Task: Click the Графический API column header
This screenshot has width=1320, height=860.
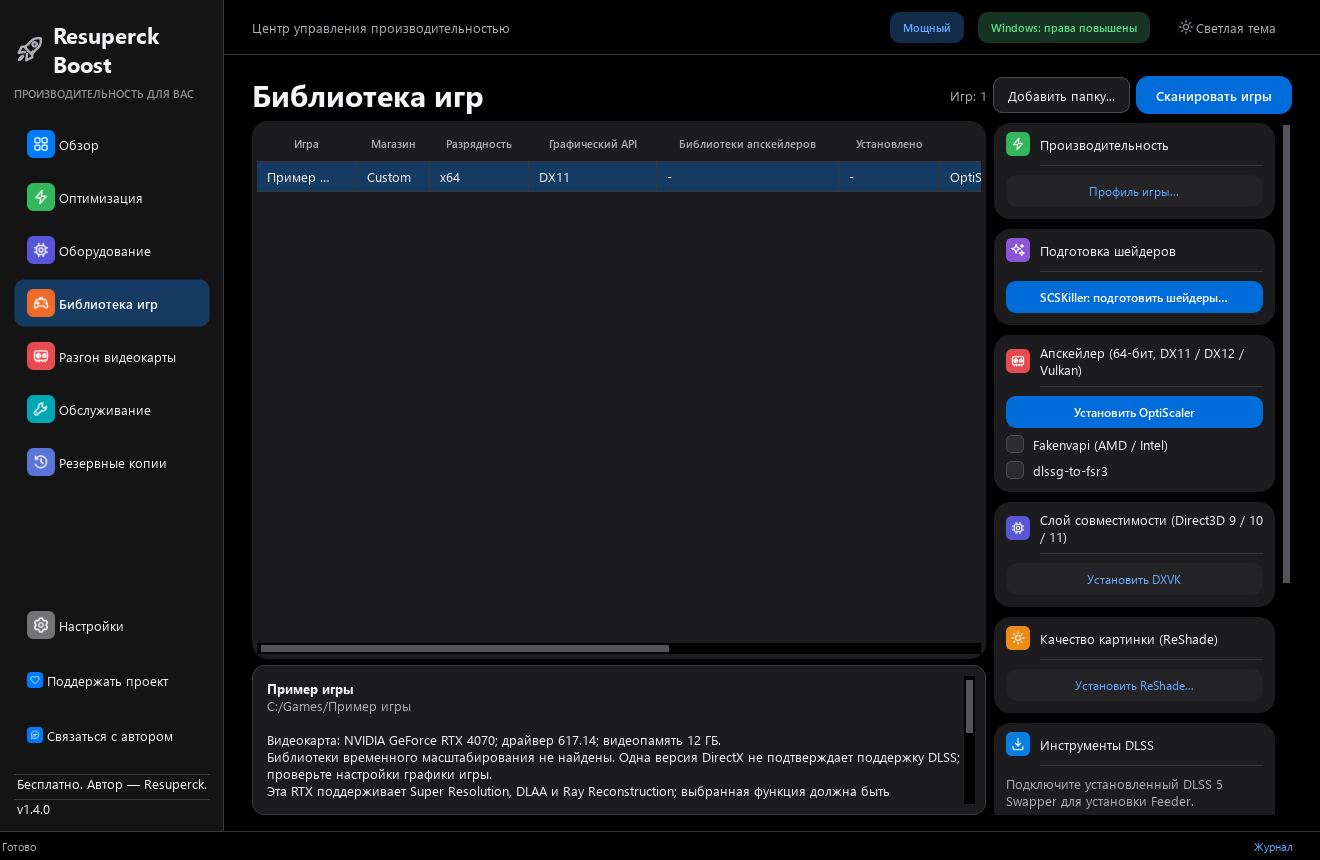Action: [593, 144]
